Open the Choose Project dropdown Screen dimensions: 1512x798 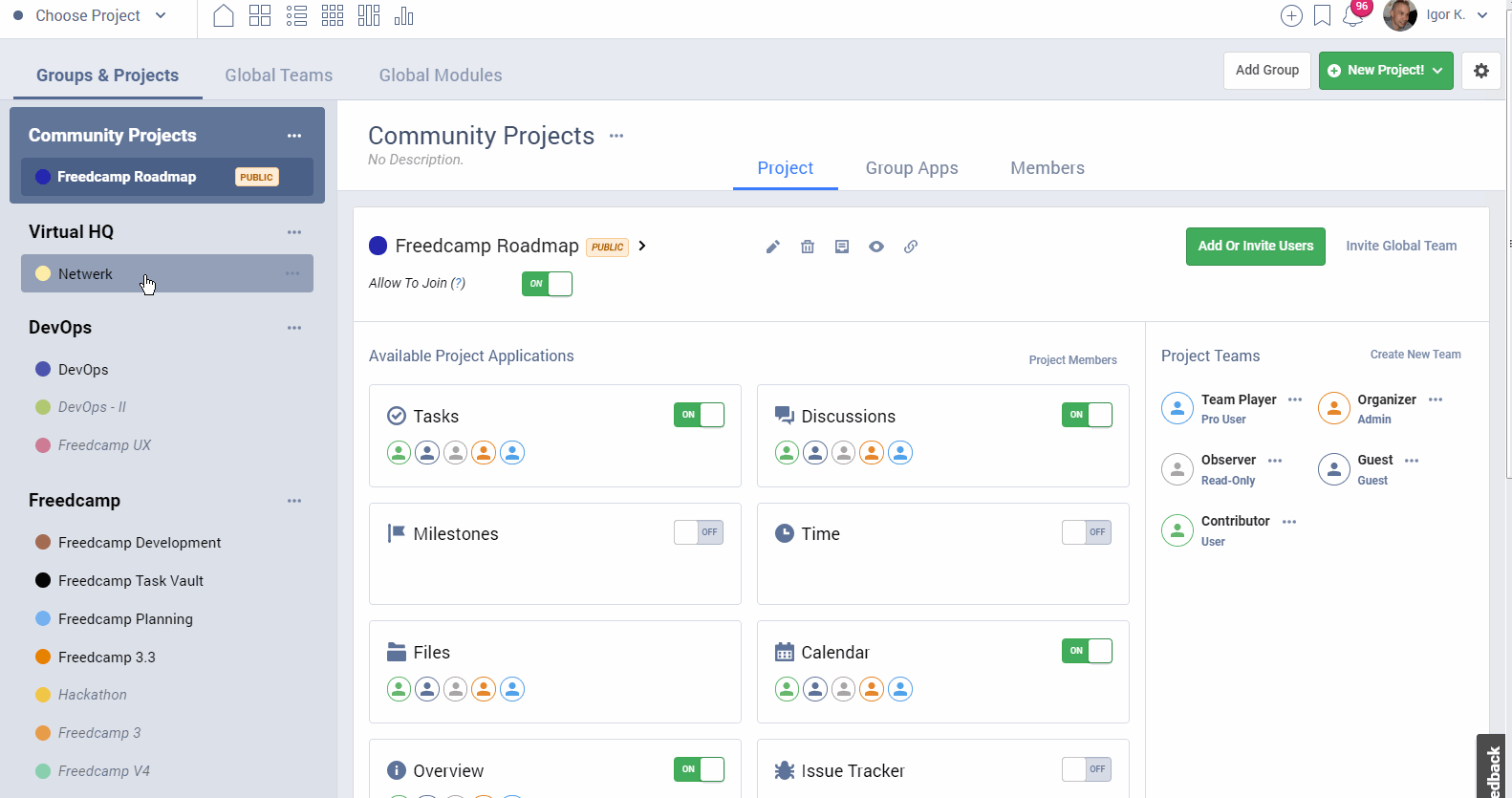coord(91,16)
